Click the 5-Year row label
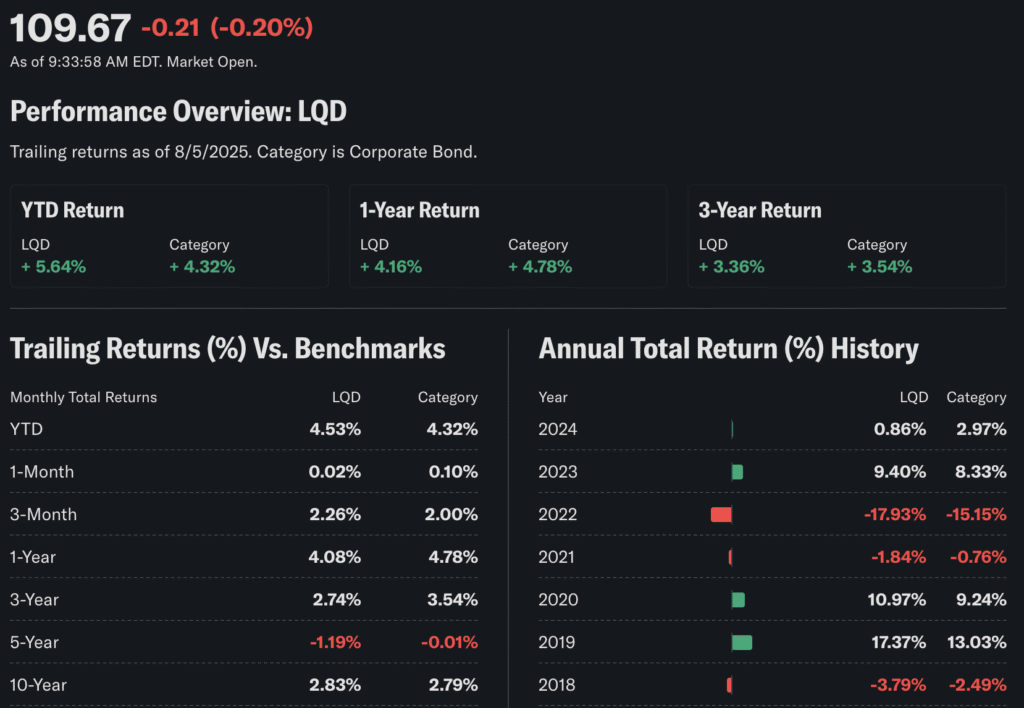 click(34, 643)
